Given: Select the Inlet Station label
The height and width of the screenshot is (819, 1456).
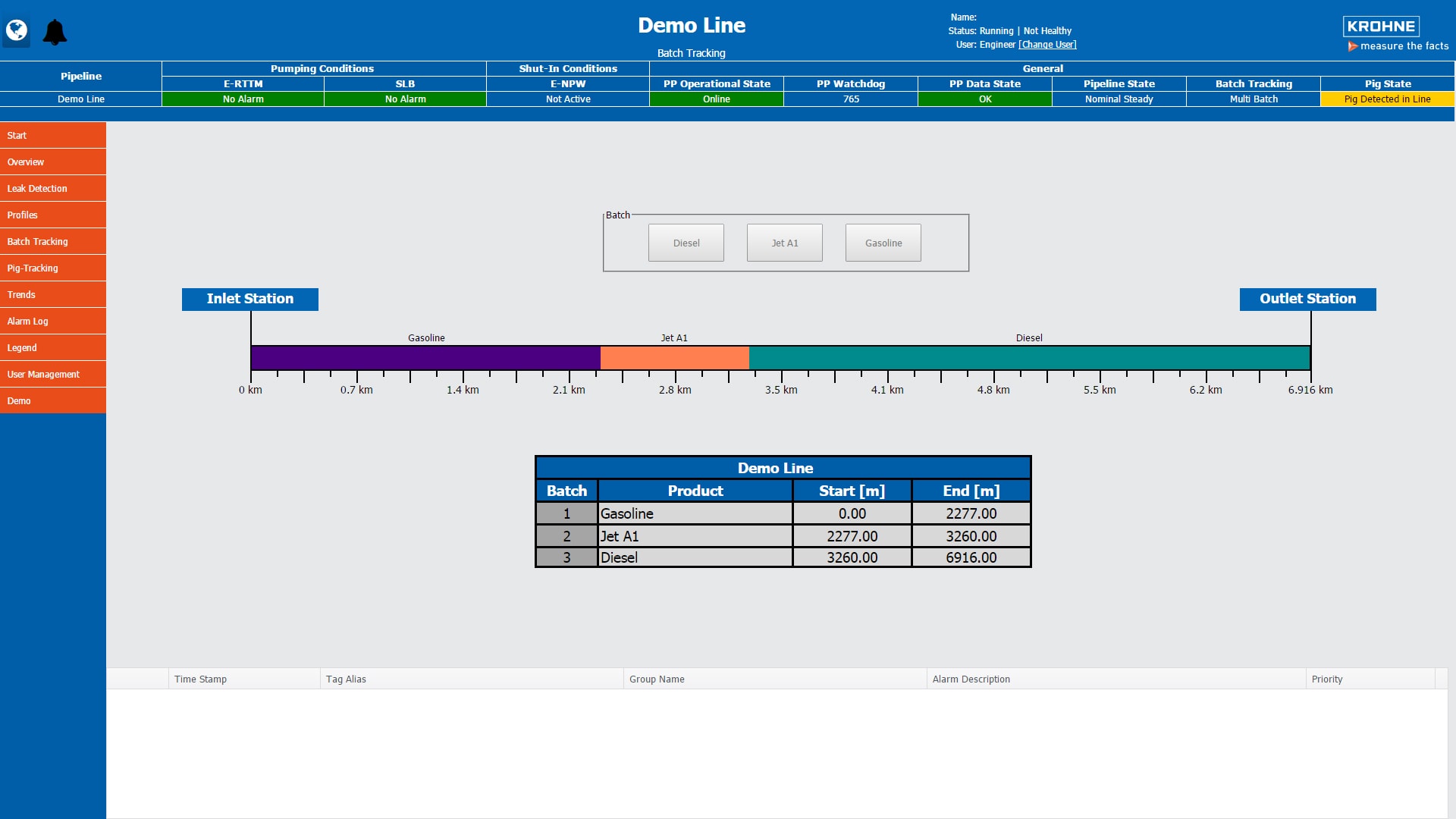Looking at the screenshot, I should [x=249, y=299].
